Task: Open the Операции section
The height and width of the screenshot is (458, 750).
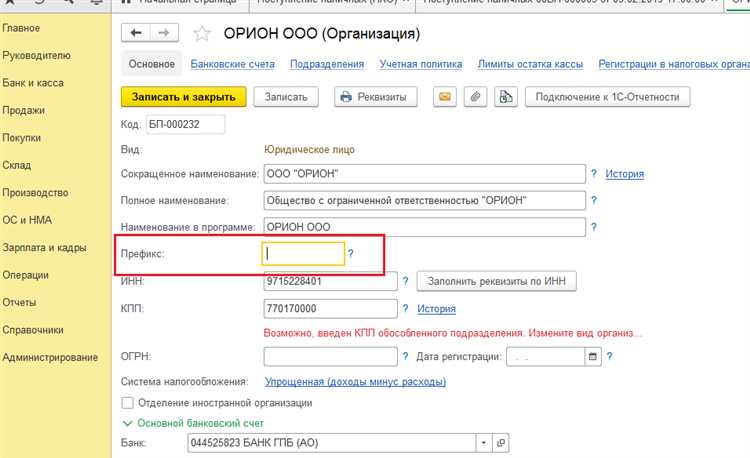Action: tap(26, 275)
